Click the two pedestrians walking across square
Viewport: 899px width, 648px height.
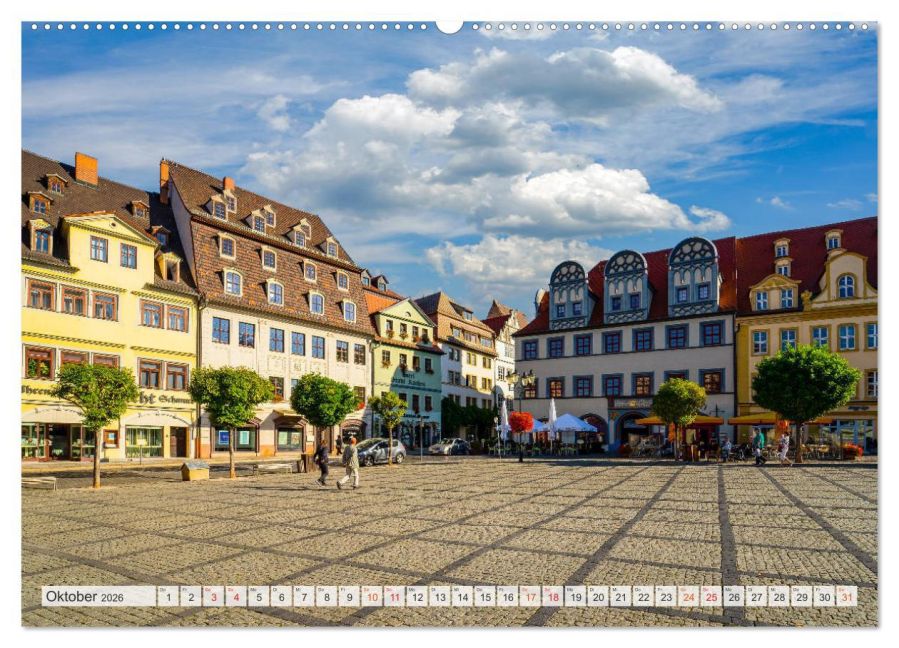pyautogui.click(x=337, y=463)
